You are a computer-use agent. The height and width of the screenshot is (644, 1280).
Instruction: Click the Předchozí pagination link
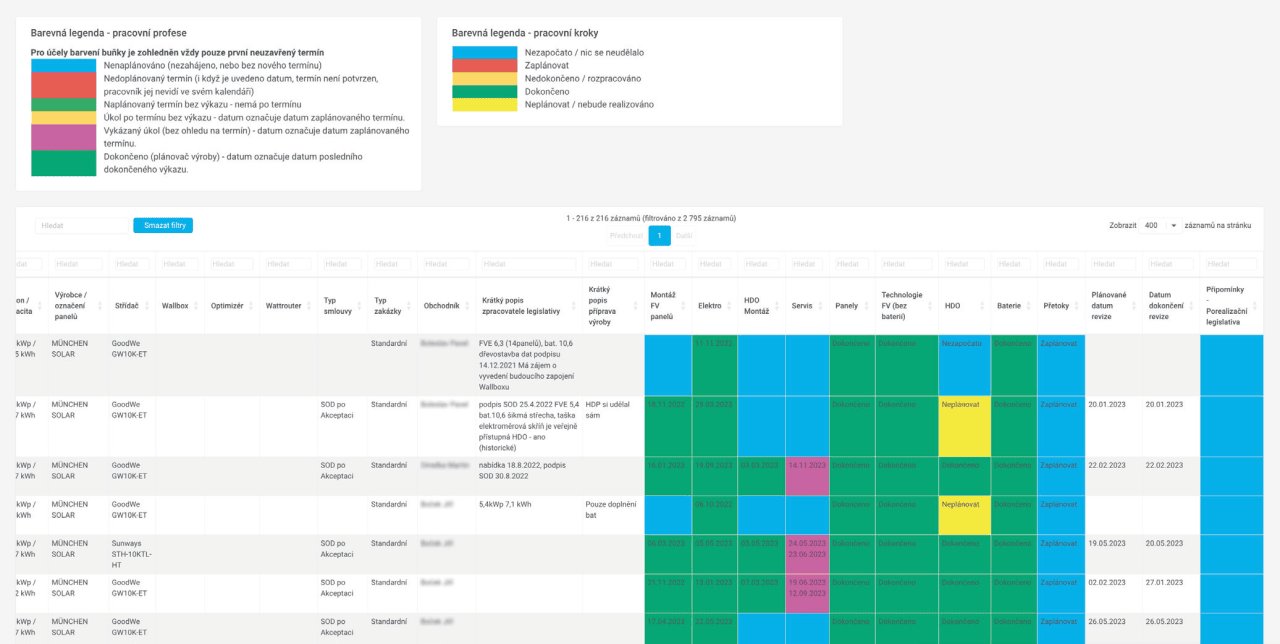627,236
